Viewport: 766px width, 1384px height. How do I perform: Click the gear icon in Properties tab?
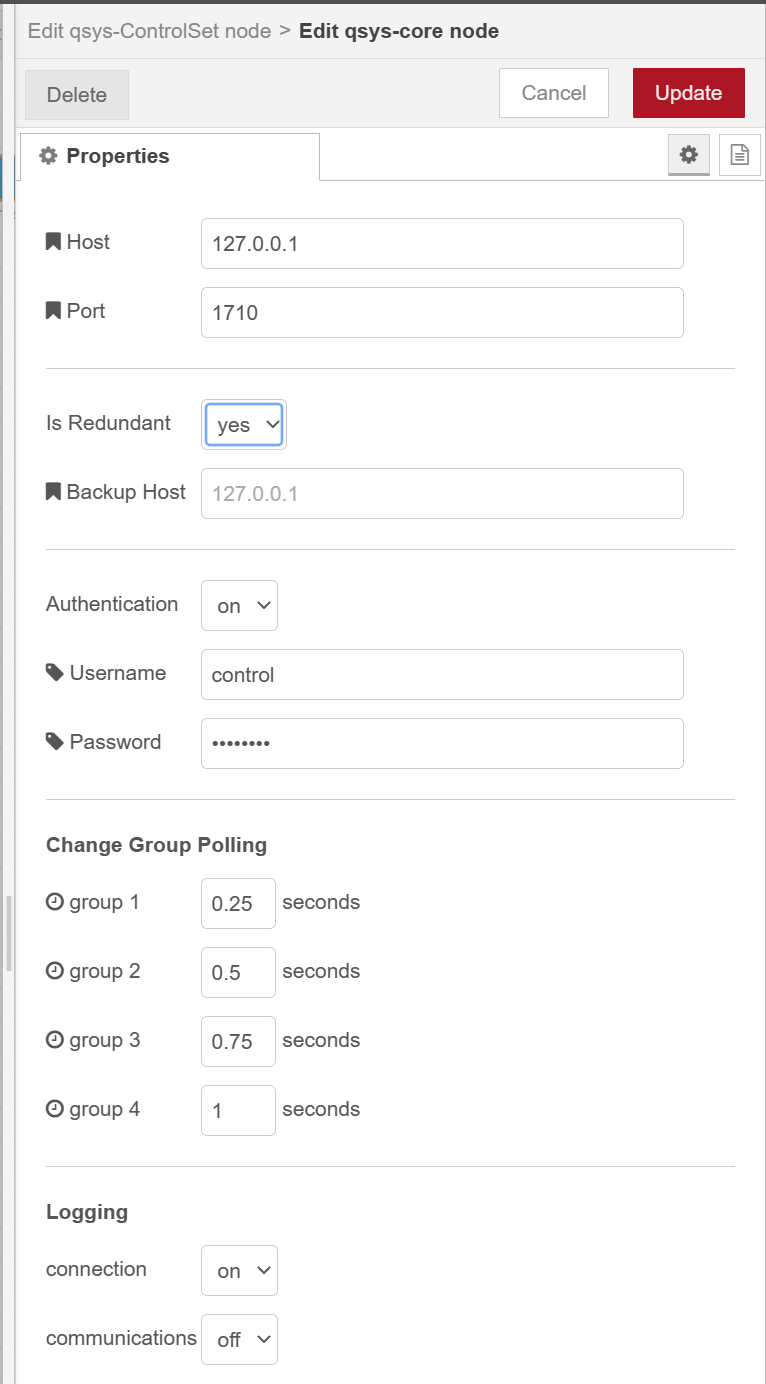pyautogui.click(x=48, y=156)
